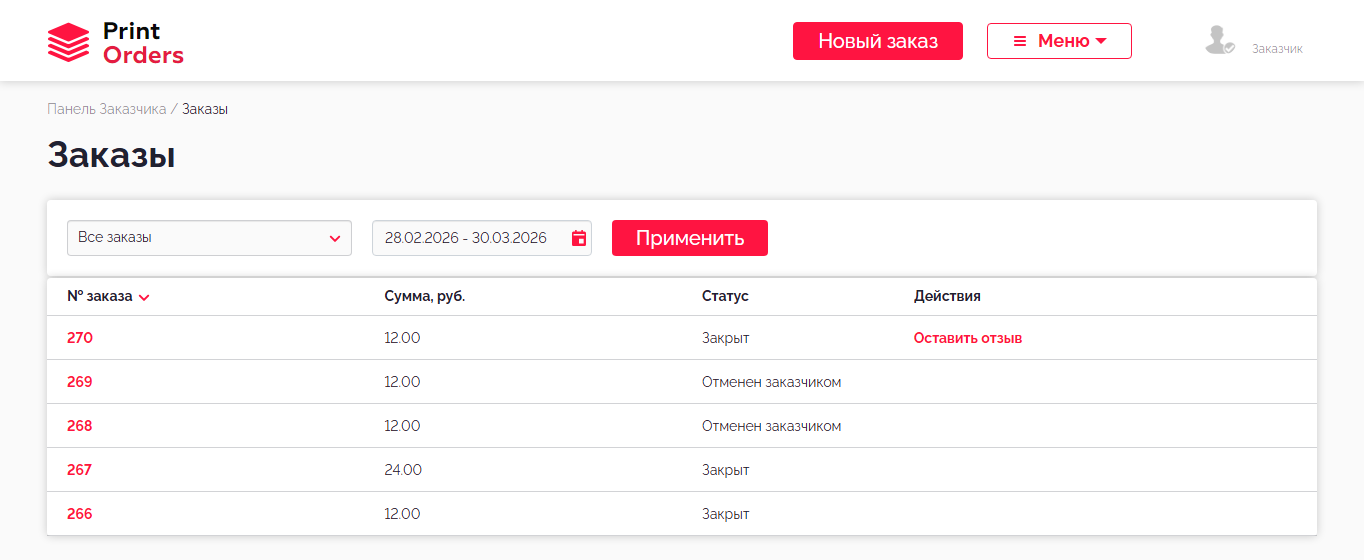Screen dimensions: 1364x560
Task: Click the Print Orders logo text
Action: click(x=143, y=43)
